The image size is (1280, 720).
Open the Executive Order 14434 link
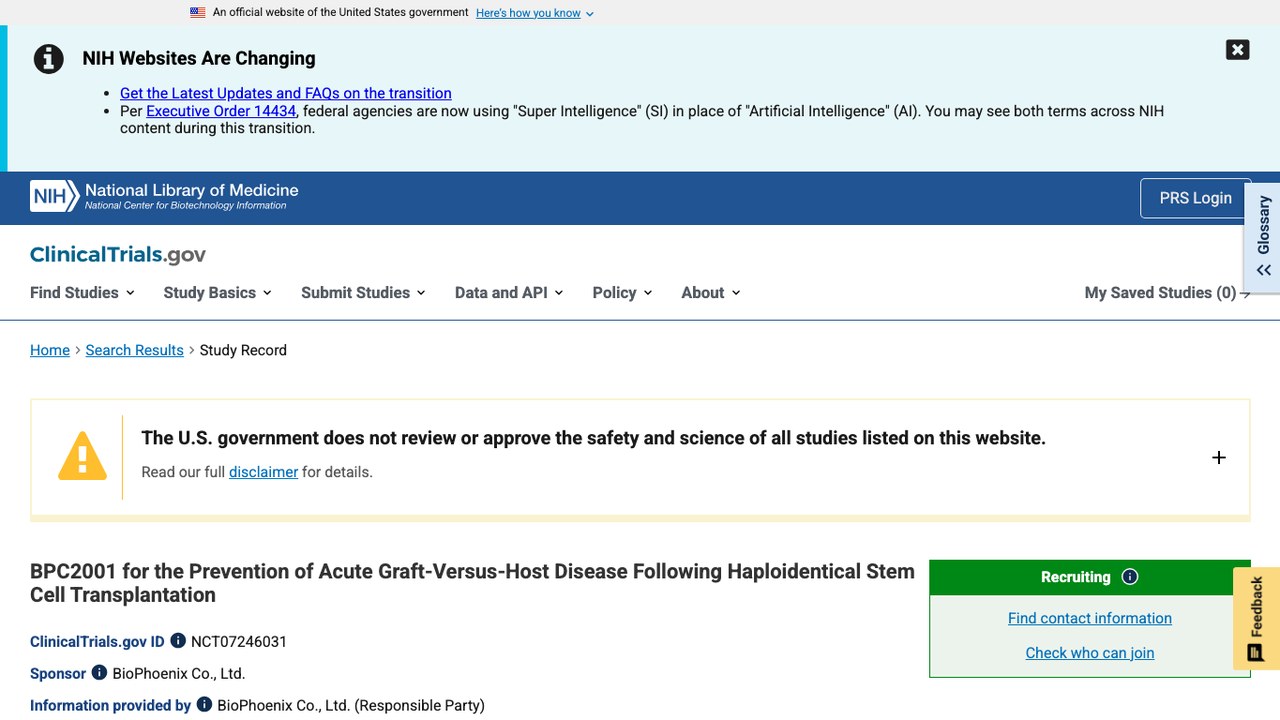tap(221, 111)
